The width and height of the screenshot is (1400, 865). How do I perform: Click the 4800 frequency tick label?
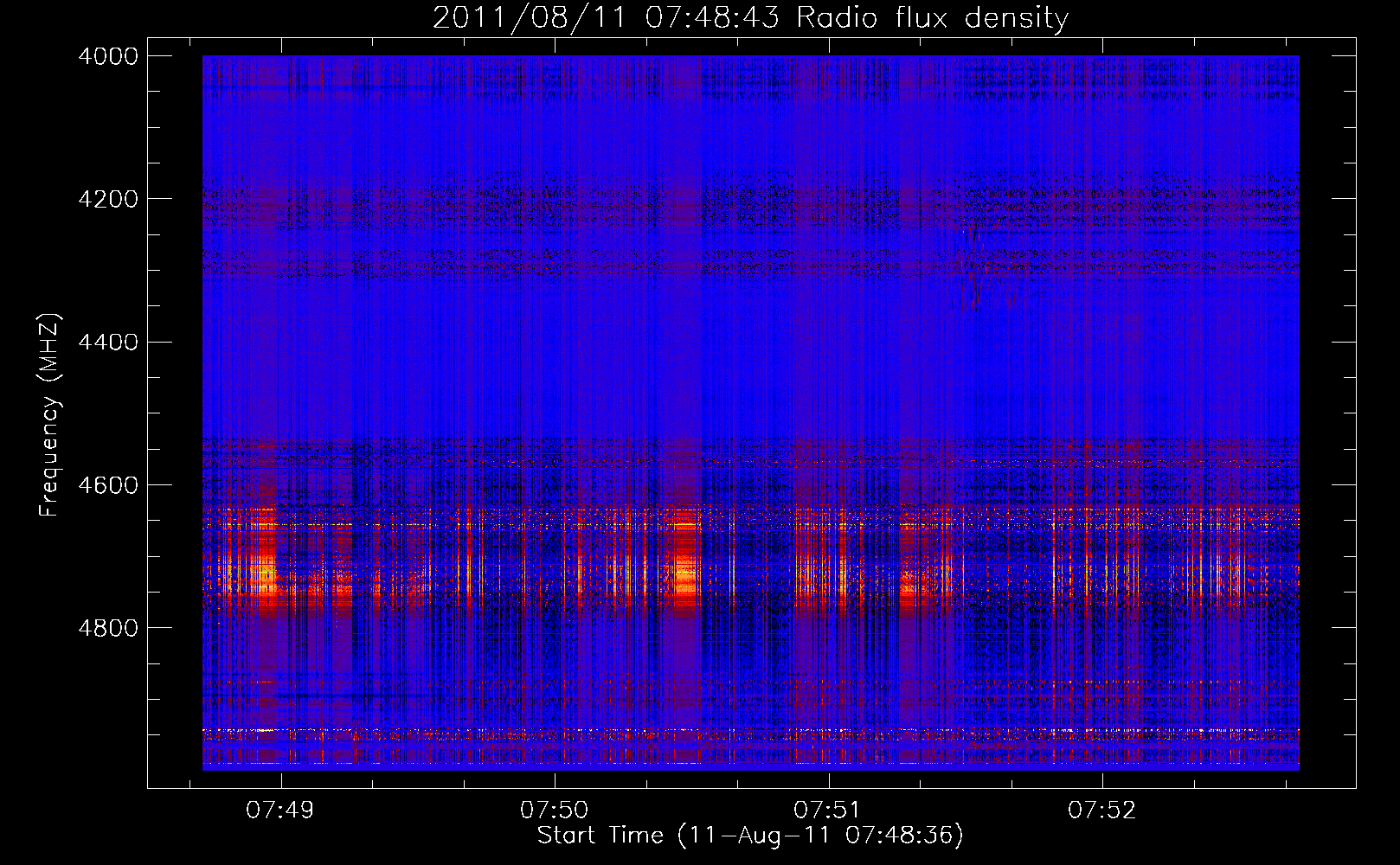[108, 628]
